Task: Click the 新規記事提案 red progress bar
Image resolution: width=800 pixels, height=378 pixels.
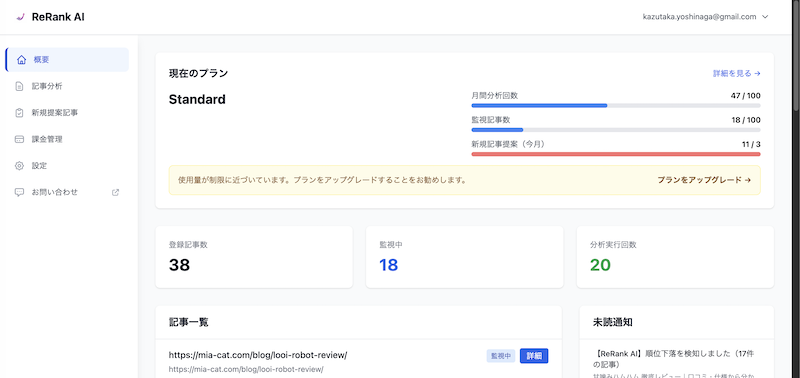Action: pyautogui.click(x=616, y=154)
